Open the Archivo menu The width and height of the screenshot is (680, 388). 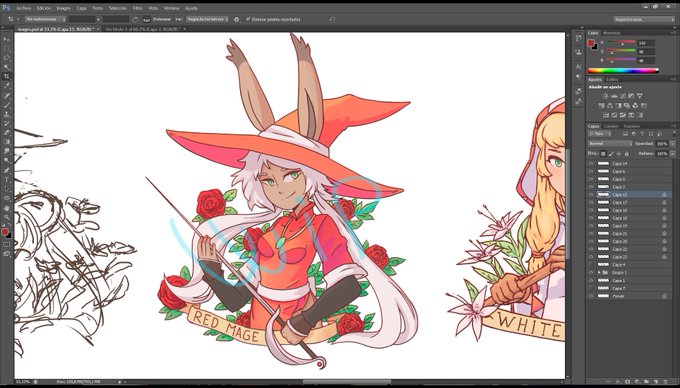[23, 8]
